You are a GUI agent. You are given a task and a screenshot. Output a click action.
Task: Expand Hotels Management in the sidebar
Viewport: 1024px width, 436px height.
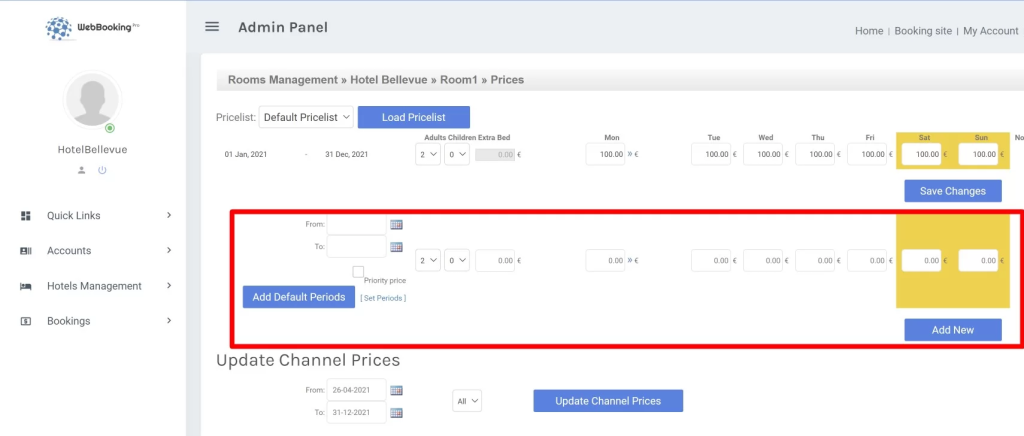pos(96,286)
